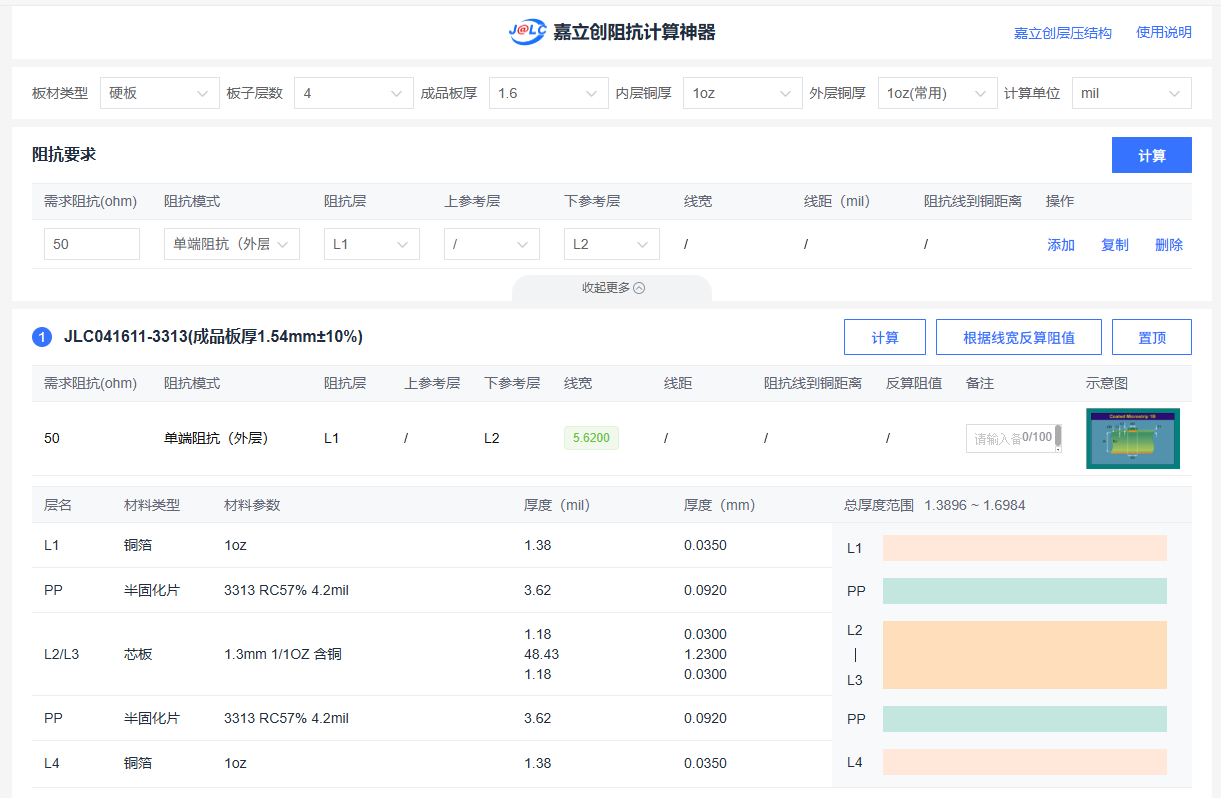Open the 阻抗模式 dropdown 单端阻抗（外层

(232, 244)
